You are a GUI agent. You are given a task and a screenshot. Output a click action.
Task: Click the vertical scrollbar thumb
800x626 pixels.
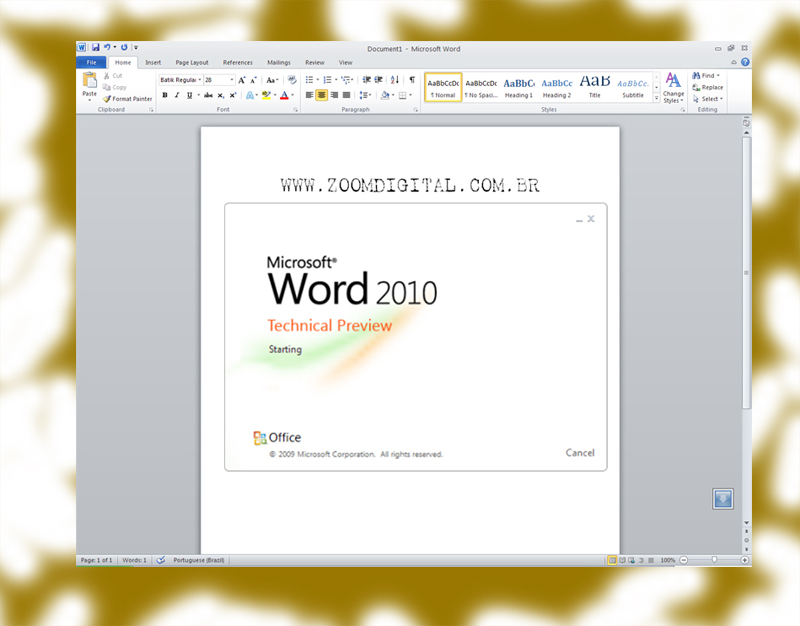tap(746, 273)
